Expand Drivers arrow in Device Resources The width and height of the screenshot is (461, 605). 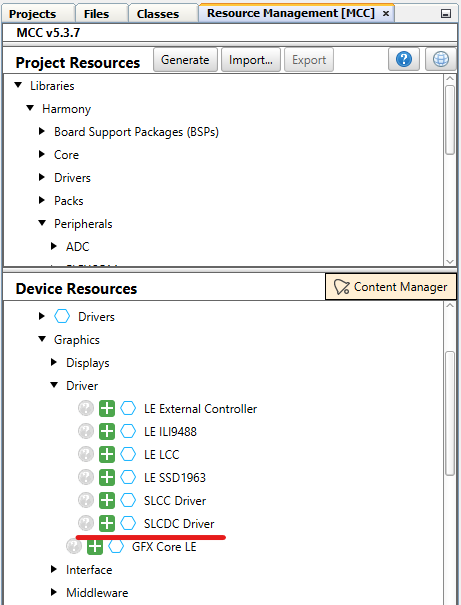coord(42,316)
